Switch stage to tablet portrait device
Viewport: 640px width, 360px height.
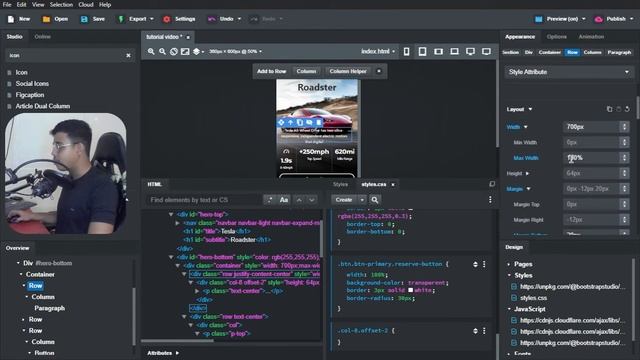point(422,51)
